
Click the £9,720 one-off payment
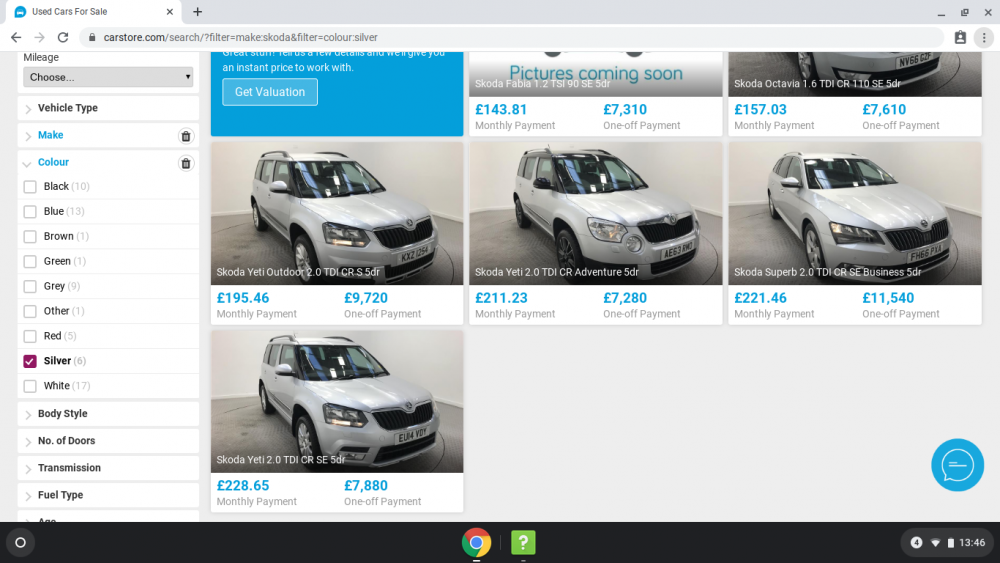(365, 298)
